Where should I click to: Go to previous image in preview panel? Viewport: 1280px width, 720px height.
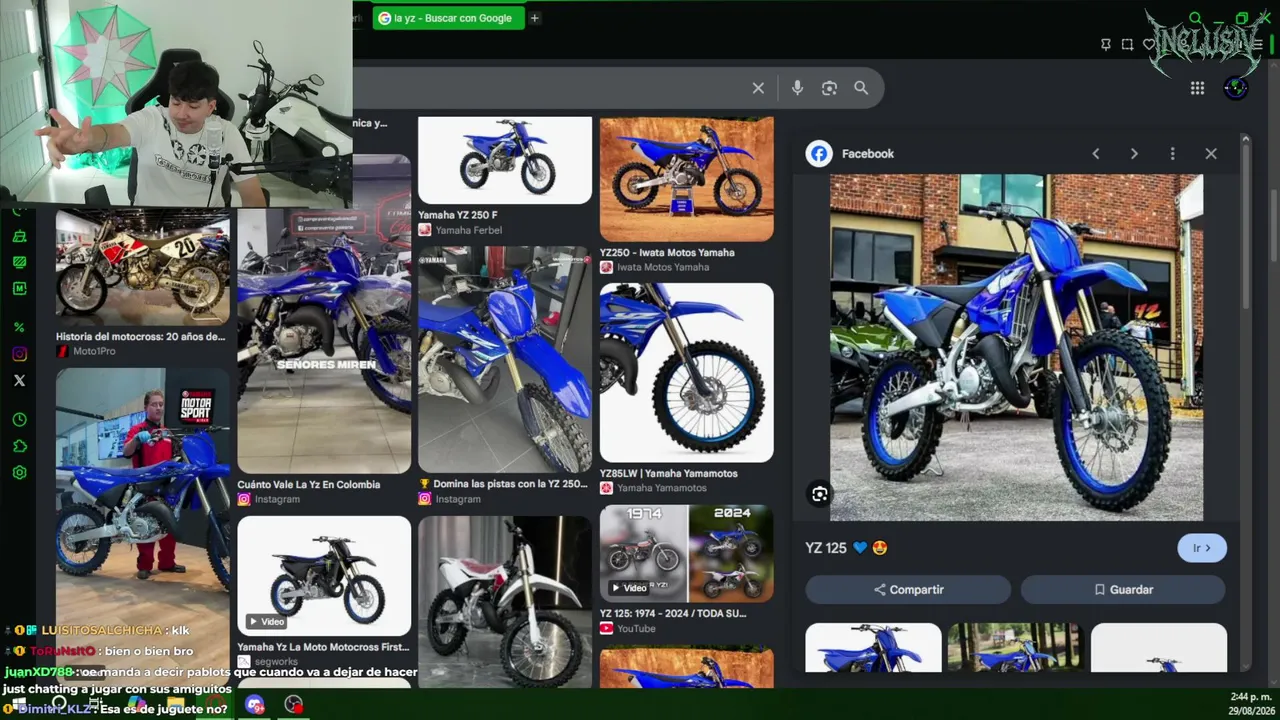(1096, 154)
